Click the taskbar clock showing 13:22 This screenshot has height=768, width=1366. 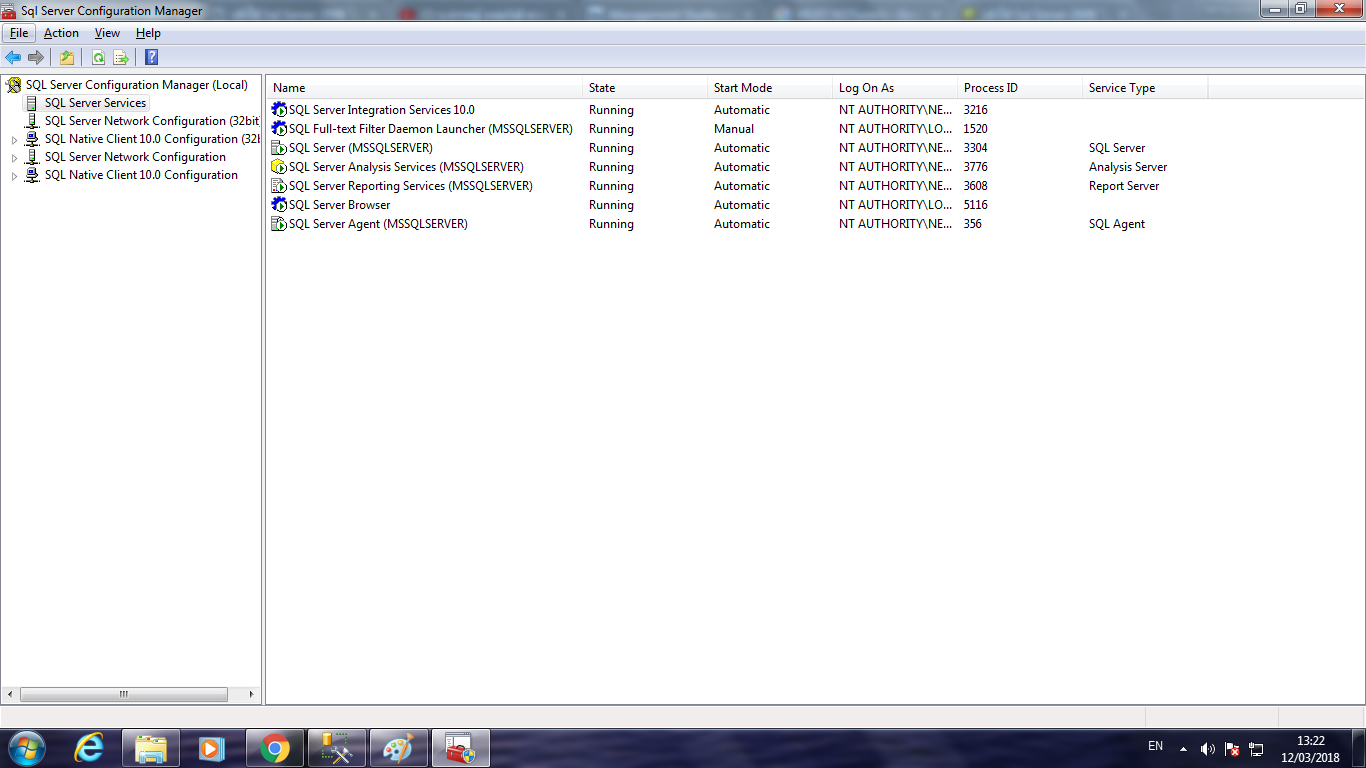[1310, 749]
